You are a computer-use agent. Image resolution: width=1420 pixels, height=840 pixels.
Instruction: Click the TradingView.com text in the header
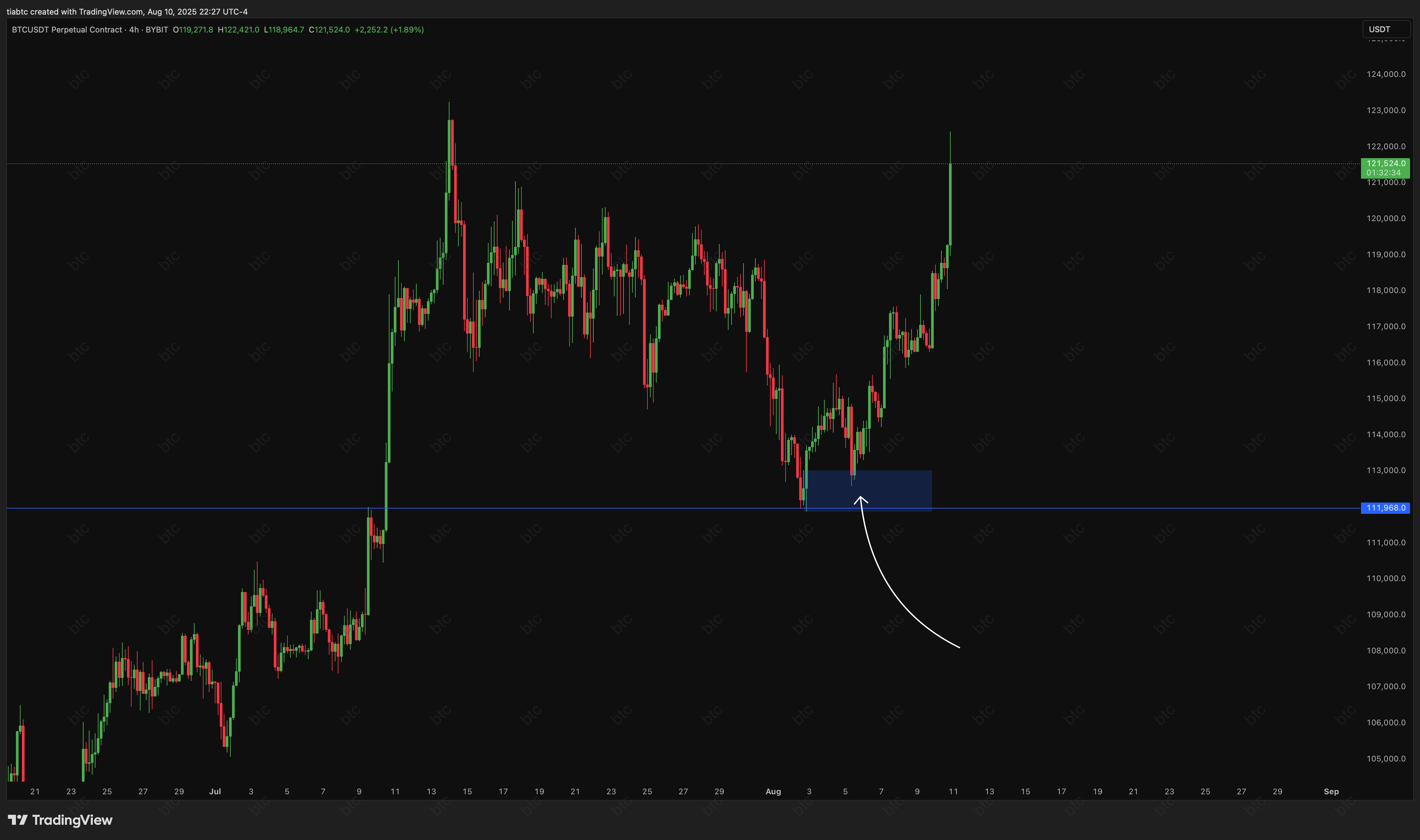point(111,11)
